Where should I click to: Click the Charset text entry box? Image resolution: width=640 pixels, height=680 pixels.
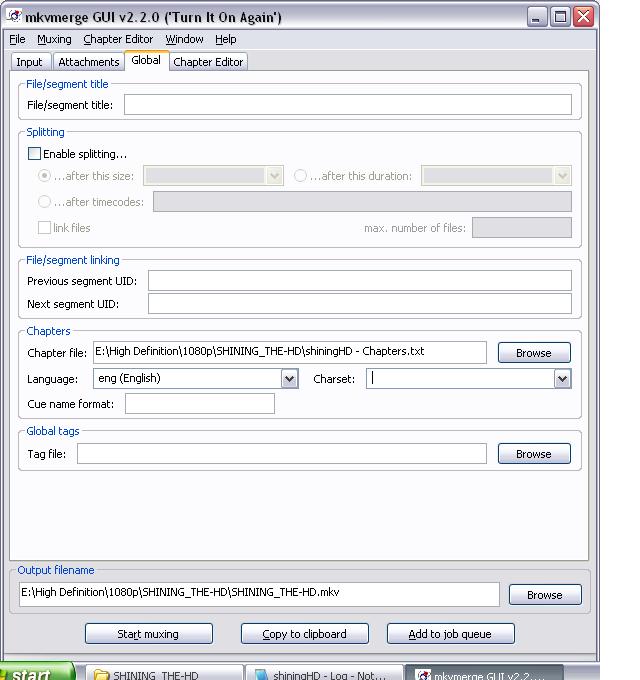pyautogui.click(x=460, y=379)
